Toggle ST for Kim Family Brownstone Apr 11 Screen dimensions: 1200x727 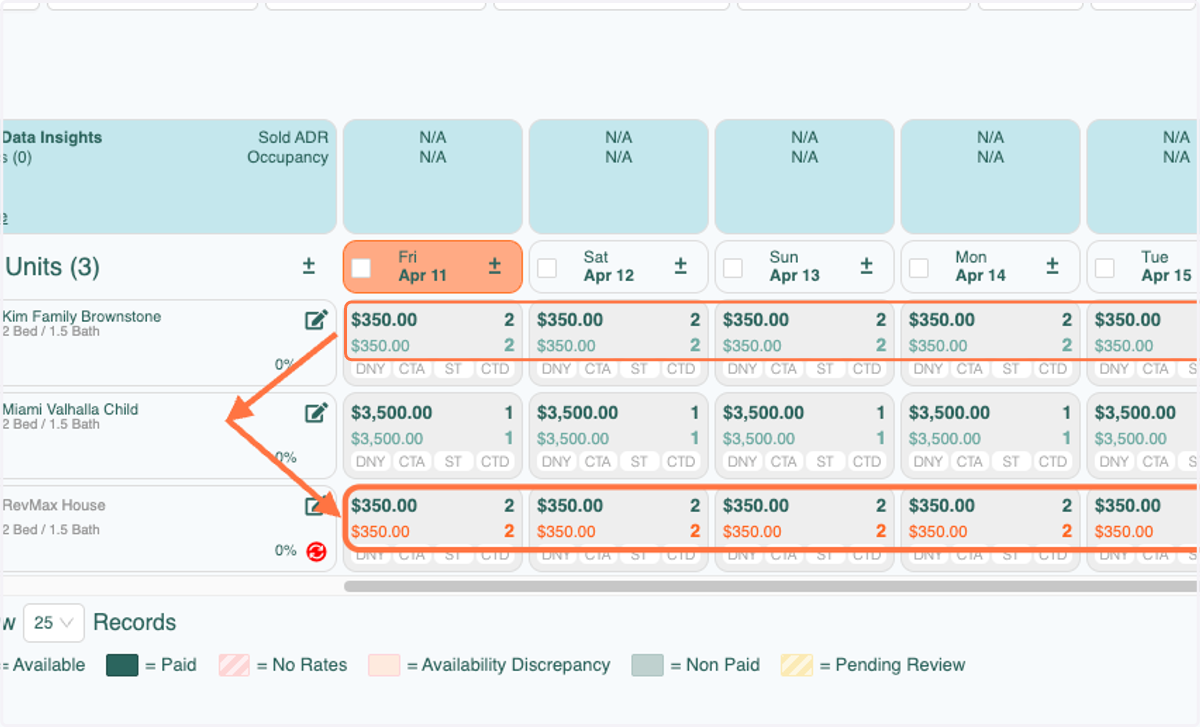453,369
